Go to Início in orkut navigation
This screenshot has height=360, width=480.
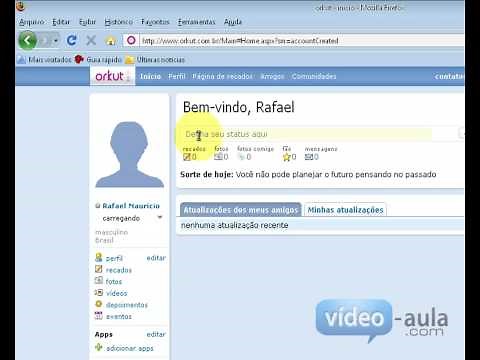coord(150,76)
